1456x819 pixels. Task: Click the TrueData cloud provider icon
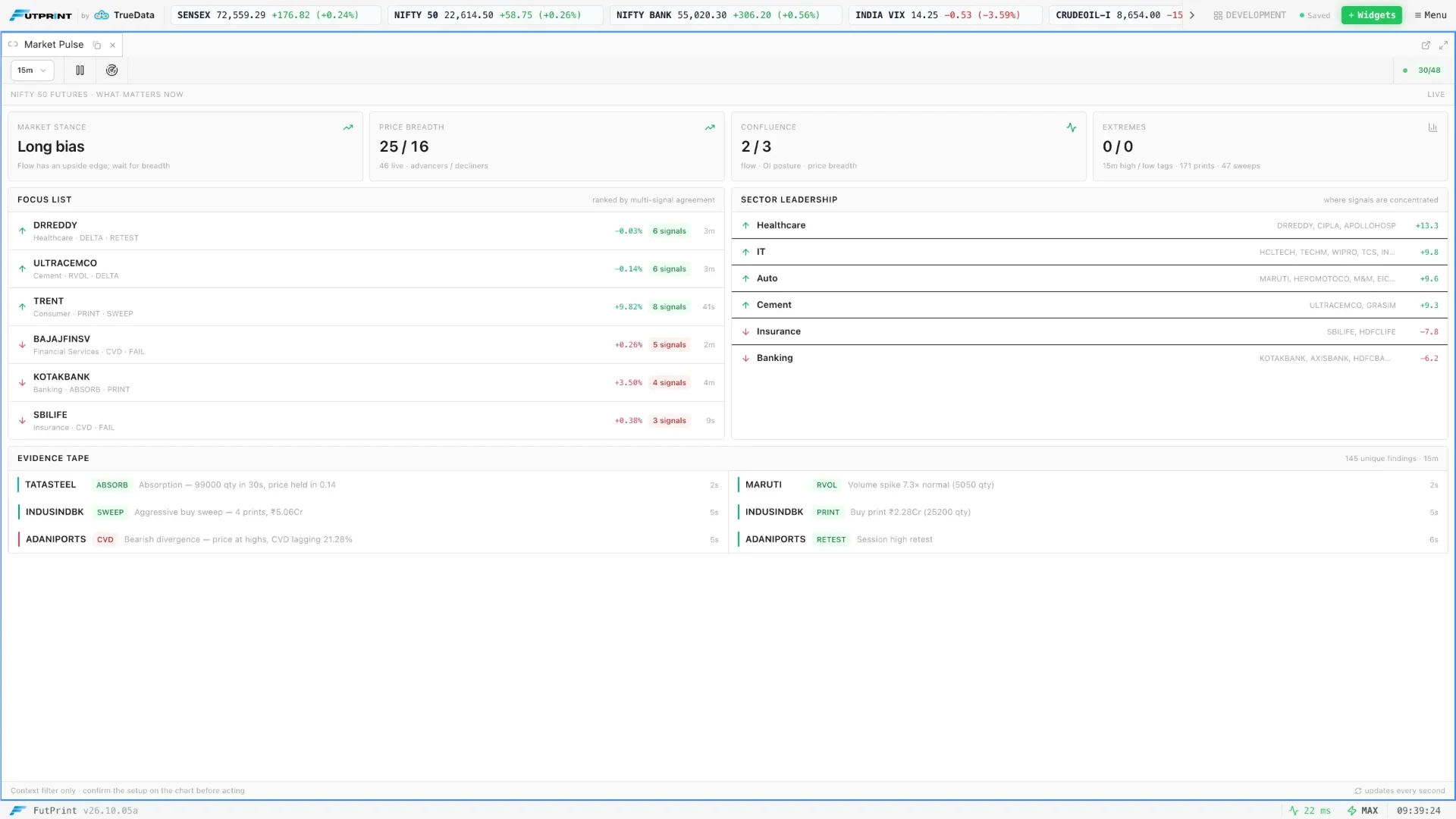(102, 15)
